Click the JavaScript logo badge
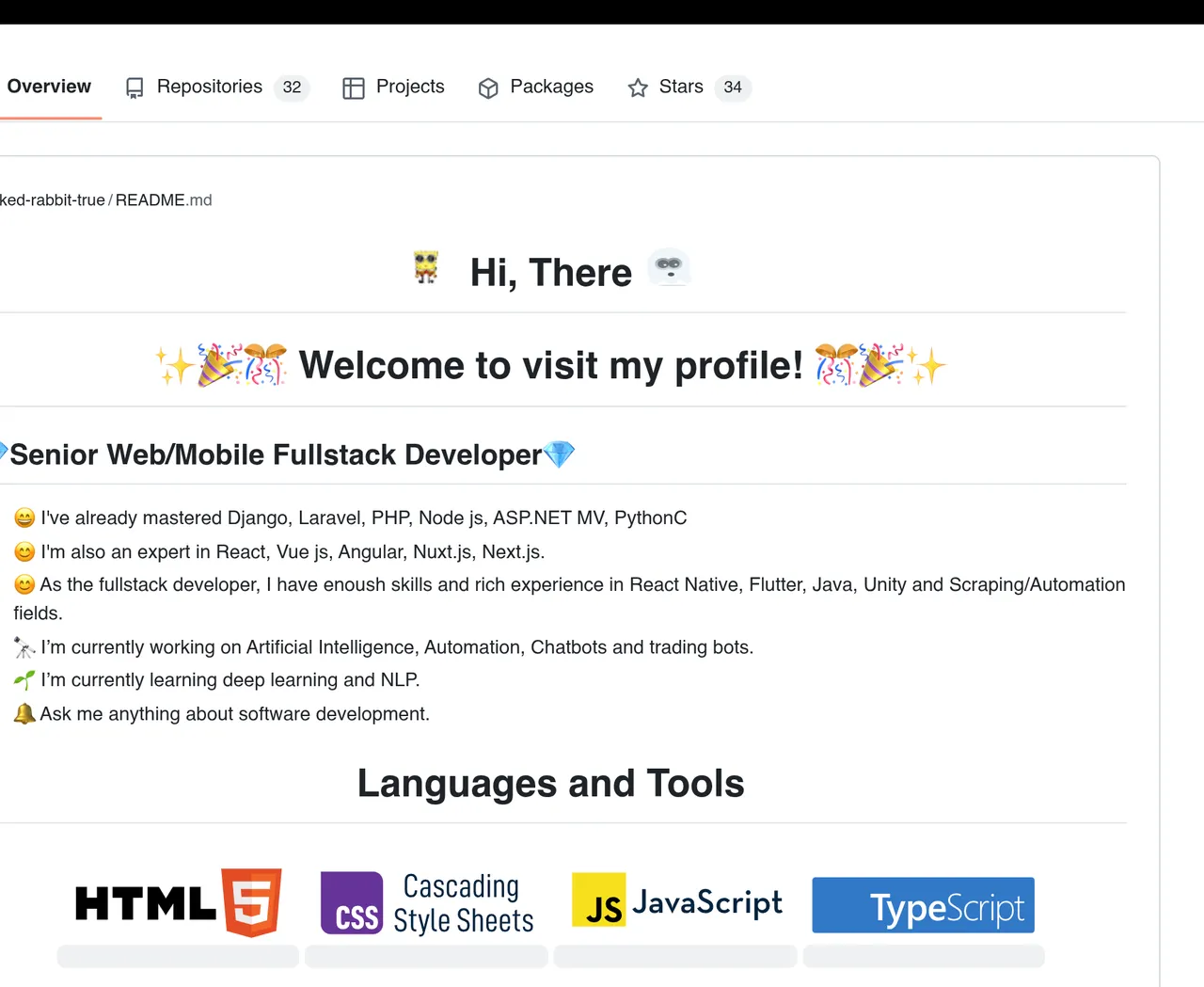This screenshot has height=987, width=1204. (677, 899)
